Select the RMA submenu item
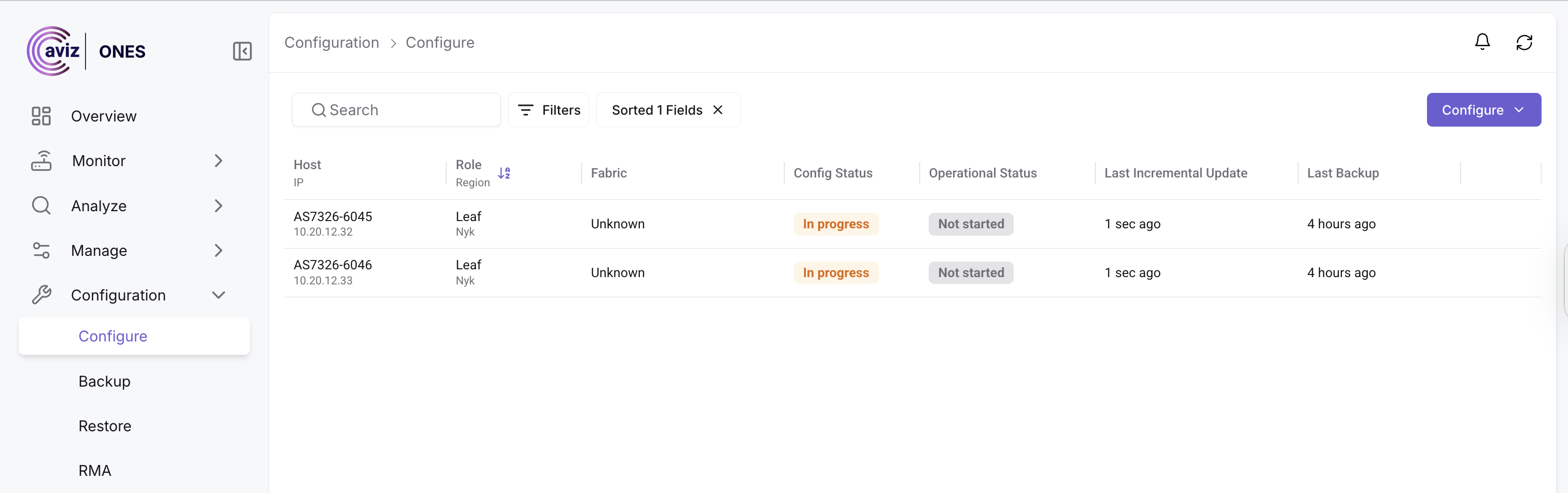The height and width of the screenshot is (493, 1568). click(x=95, y=471)
